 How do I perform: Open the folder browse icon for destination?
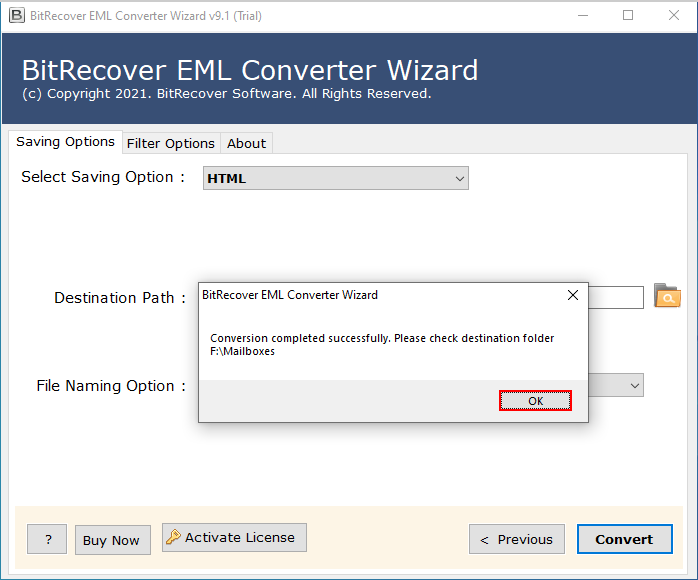(x=667, y=296)
